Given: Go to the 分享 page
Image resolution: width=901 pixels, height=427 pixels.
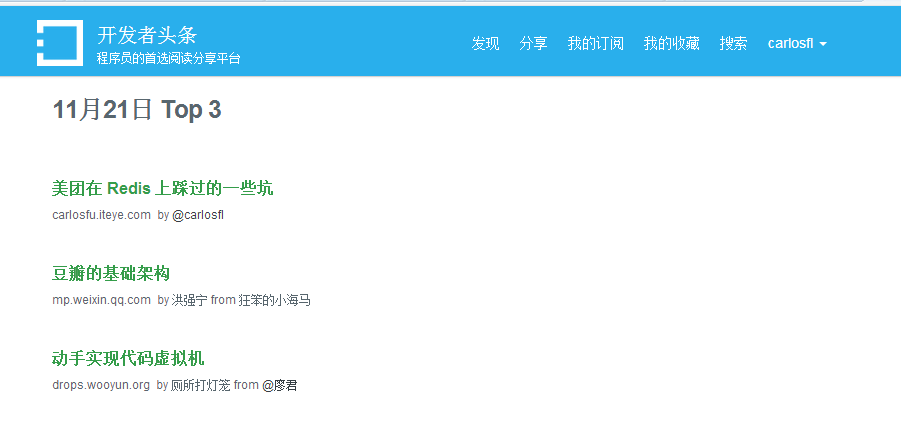Looking at the screenshot, I should 533,44.
